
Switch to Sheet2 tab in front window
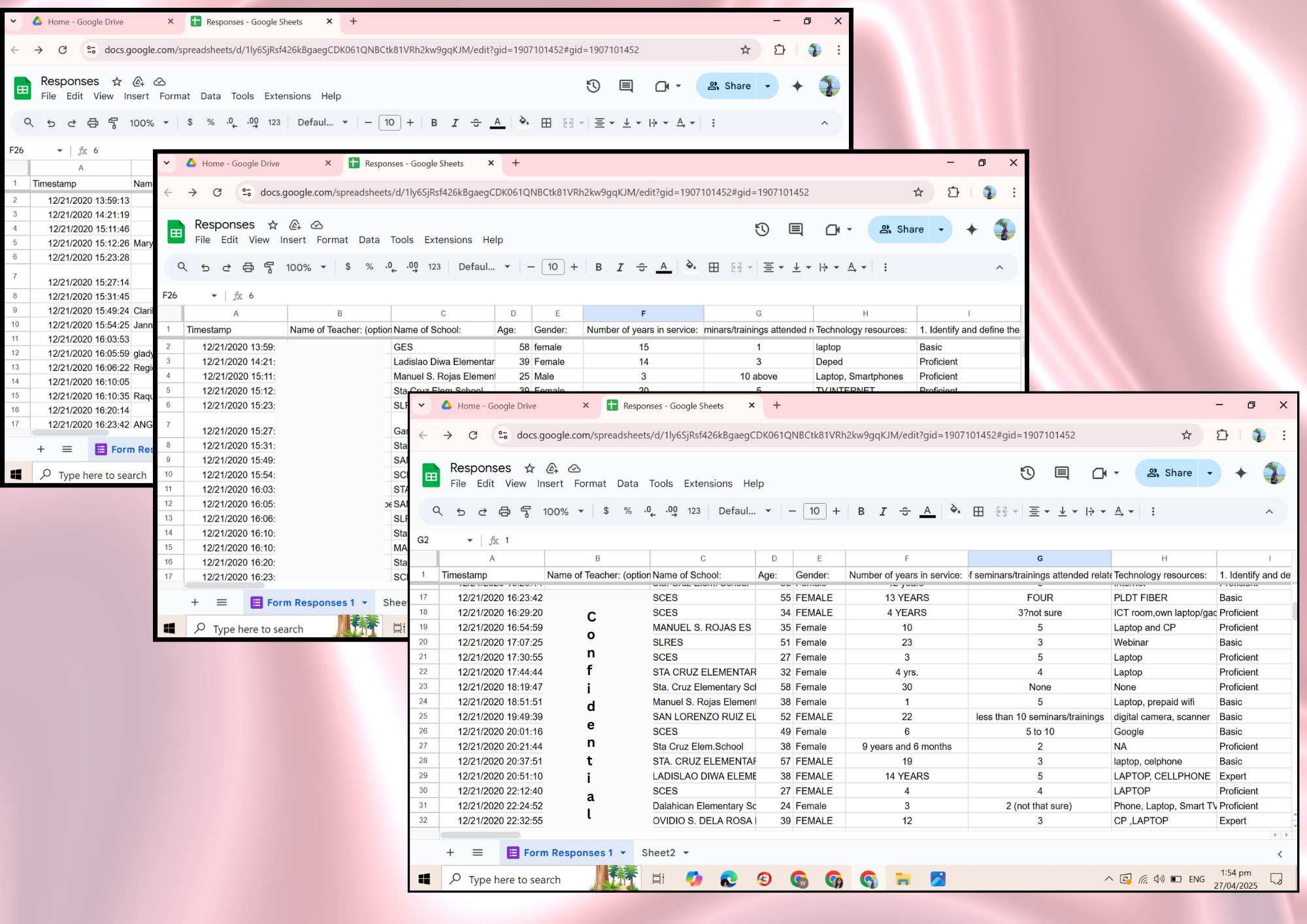(658, 853)
